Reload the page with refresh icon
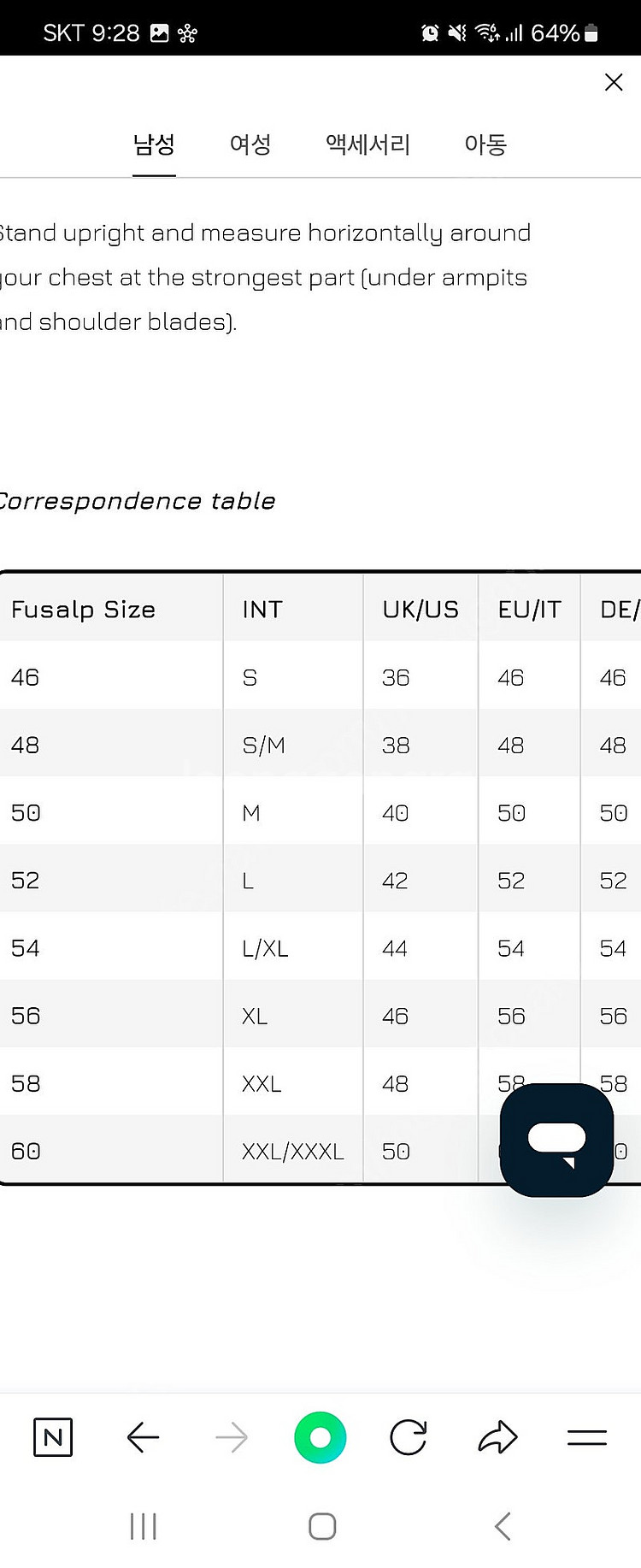This screenshot has width=641, height=1568. (409, 1437)
